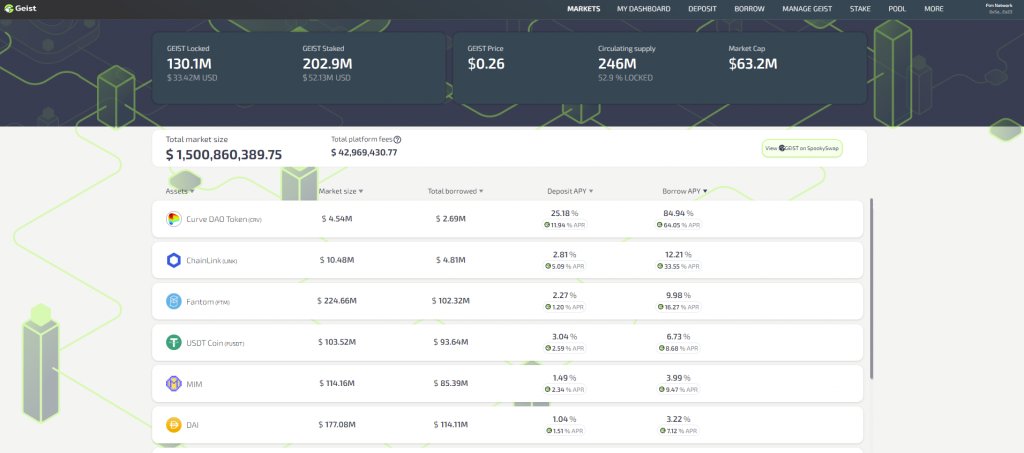Click total market size $ 1,500,860,389.75
This screenshot has height=453, width=1024.
coord(224,155)
